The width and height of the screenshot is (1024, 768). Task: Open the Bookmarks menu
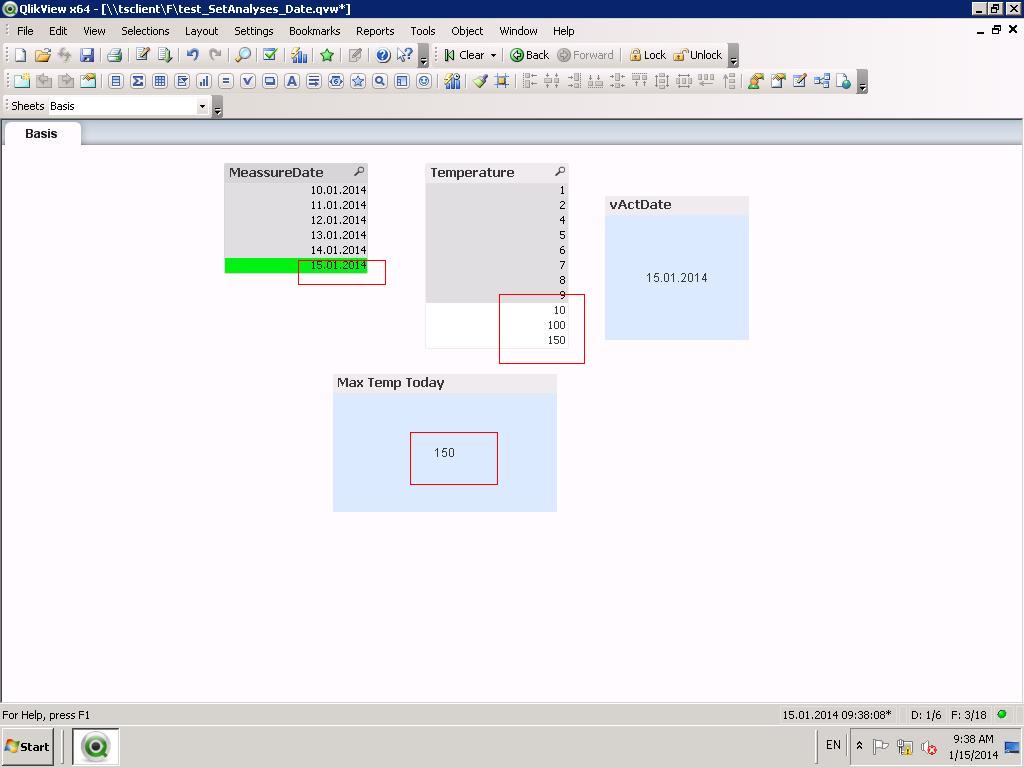pyautogui.click(x=314, y=31)
